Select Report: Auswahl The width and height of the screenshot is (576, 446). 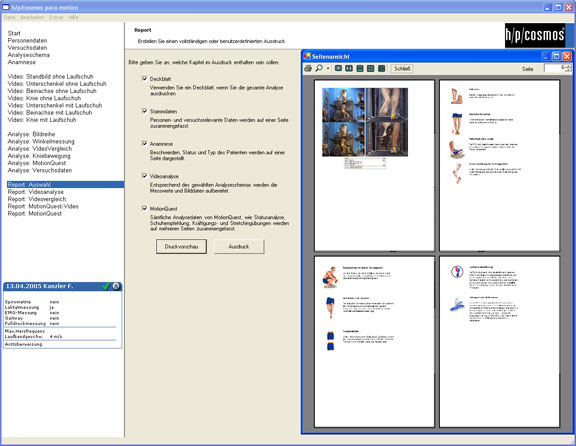(x=65, y=184)
